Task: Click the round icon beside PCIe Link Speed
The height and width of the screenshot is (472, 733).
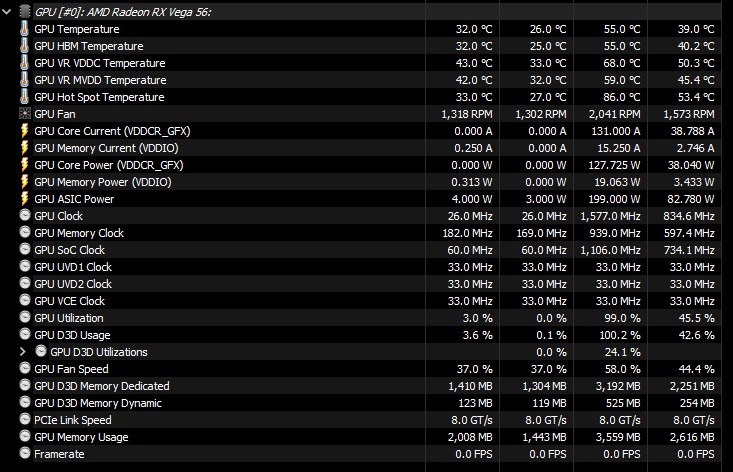Action: coord(25,419)
